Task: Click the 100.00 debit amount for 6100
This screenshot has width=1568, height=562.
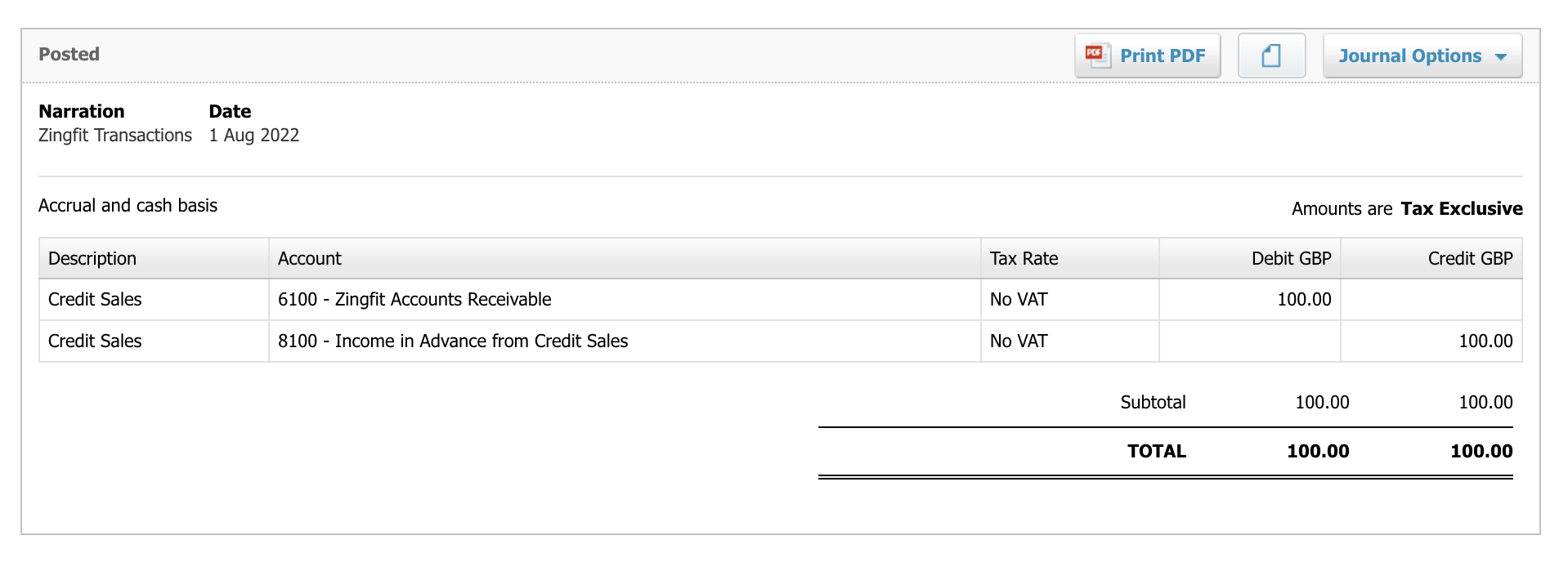Action: click(1304, 299)
